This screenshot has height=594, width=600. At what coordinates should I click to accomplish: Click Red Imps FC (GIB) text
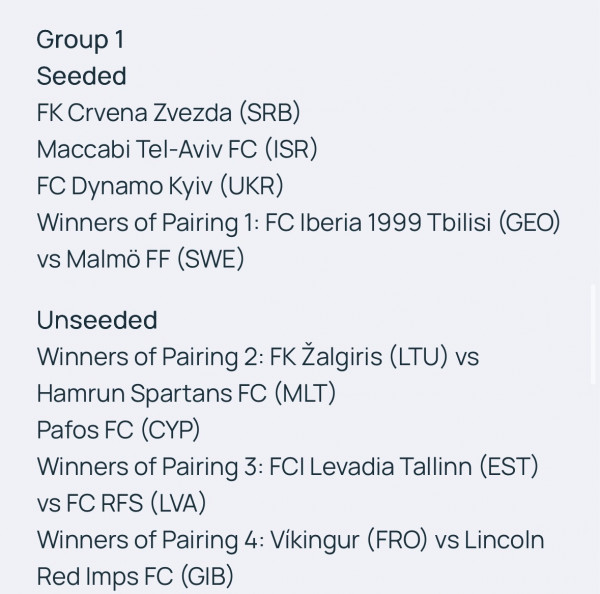click(x=135, y=576)
